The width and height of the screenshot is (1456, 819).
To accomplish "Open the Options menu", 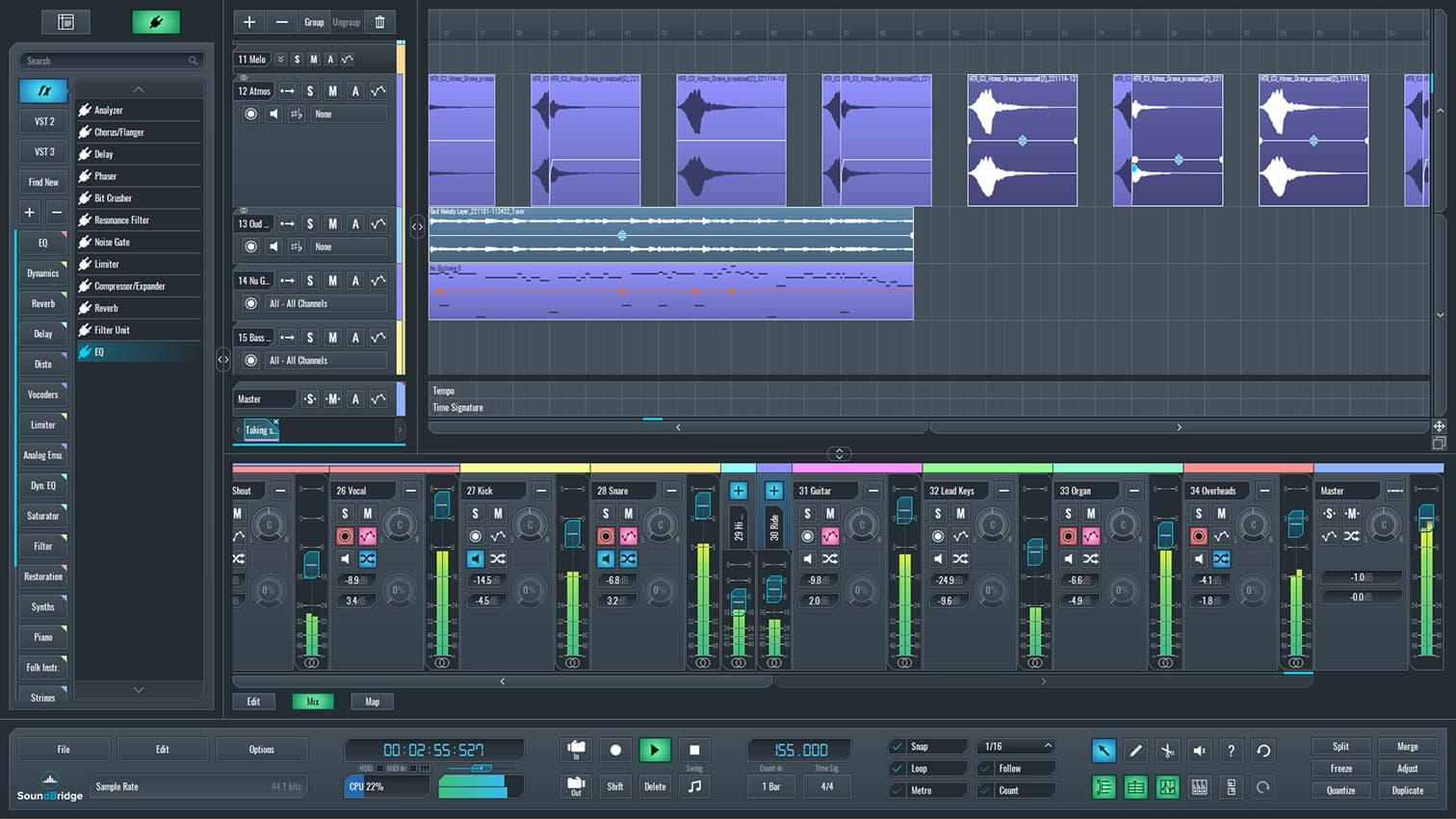I will [262, 749].
